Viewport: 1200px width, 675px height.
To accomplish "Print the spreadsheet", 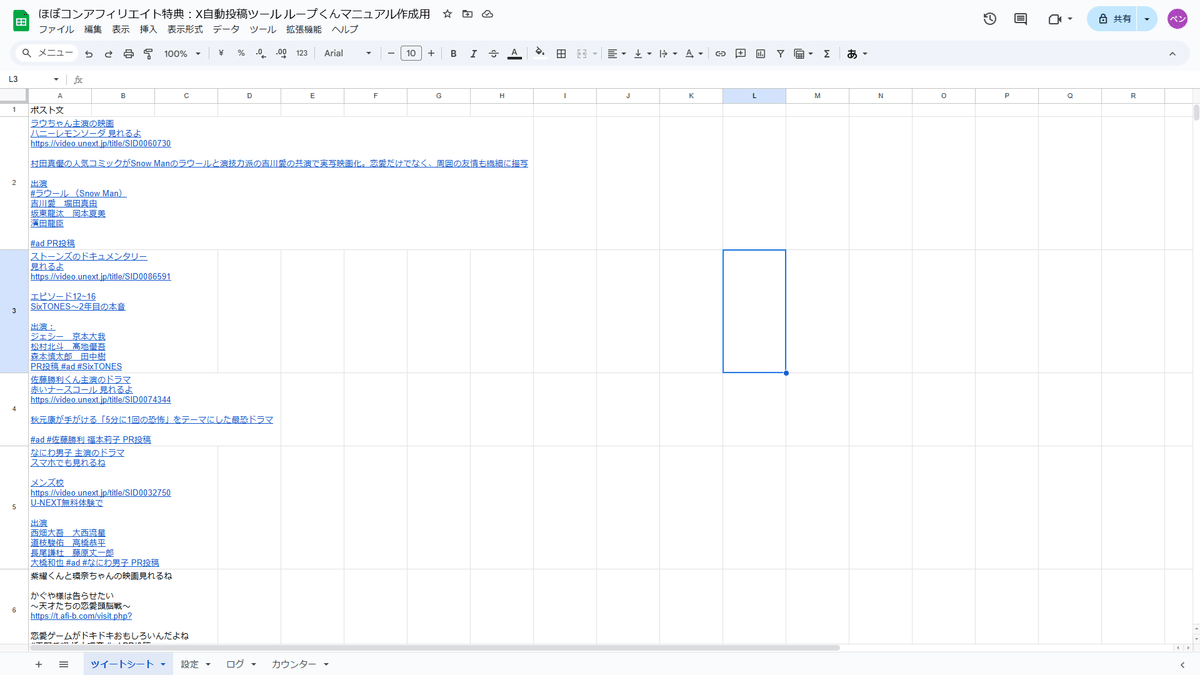I will pyautogui.click(x=128, y=54).
